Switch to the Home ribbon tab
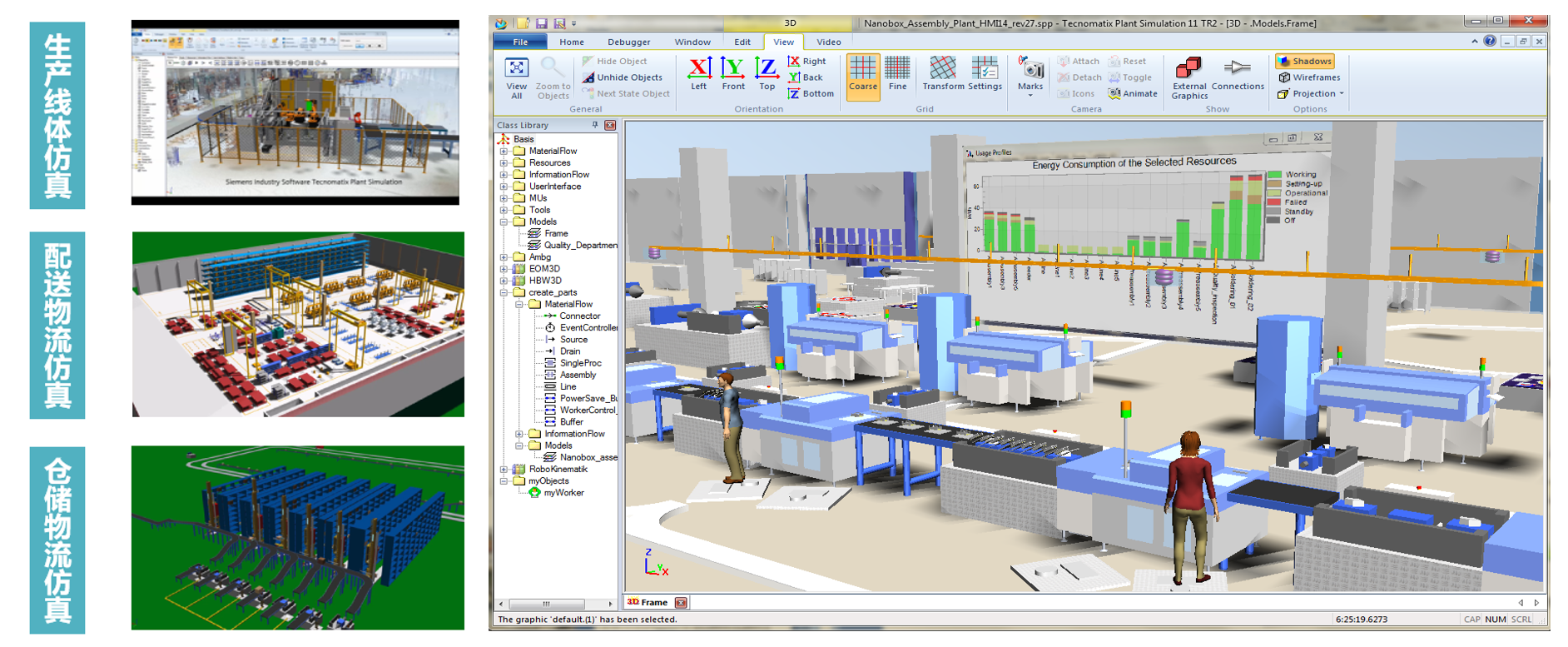The height and width of the screenshot is (647, 1568). (571, 42)
